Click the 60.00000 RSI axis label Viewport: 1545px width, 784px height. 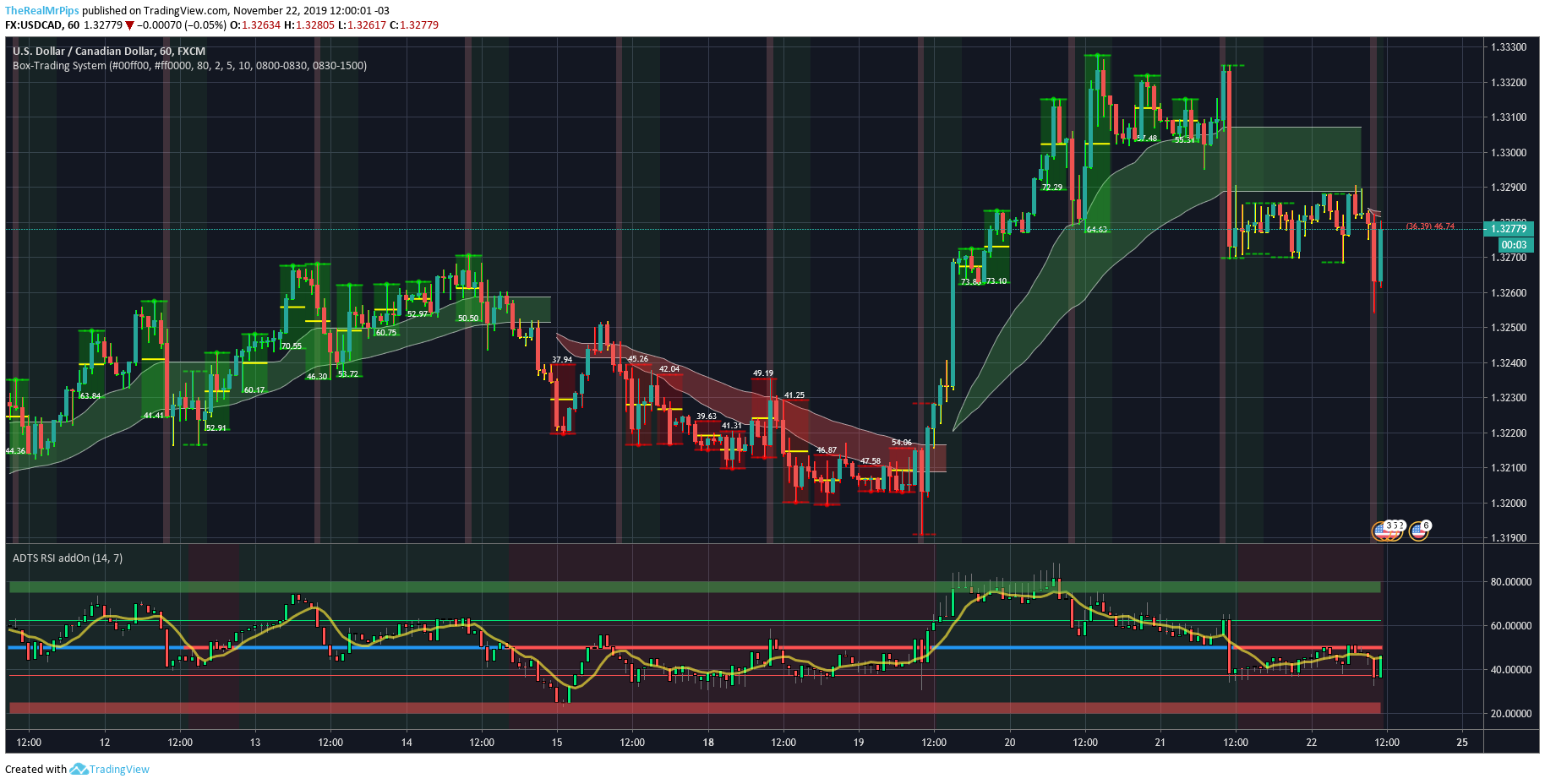(x=1511, y=626)
